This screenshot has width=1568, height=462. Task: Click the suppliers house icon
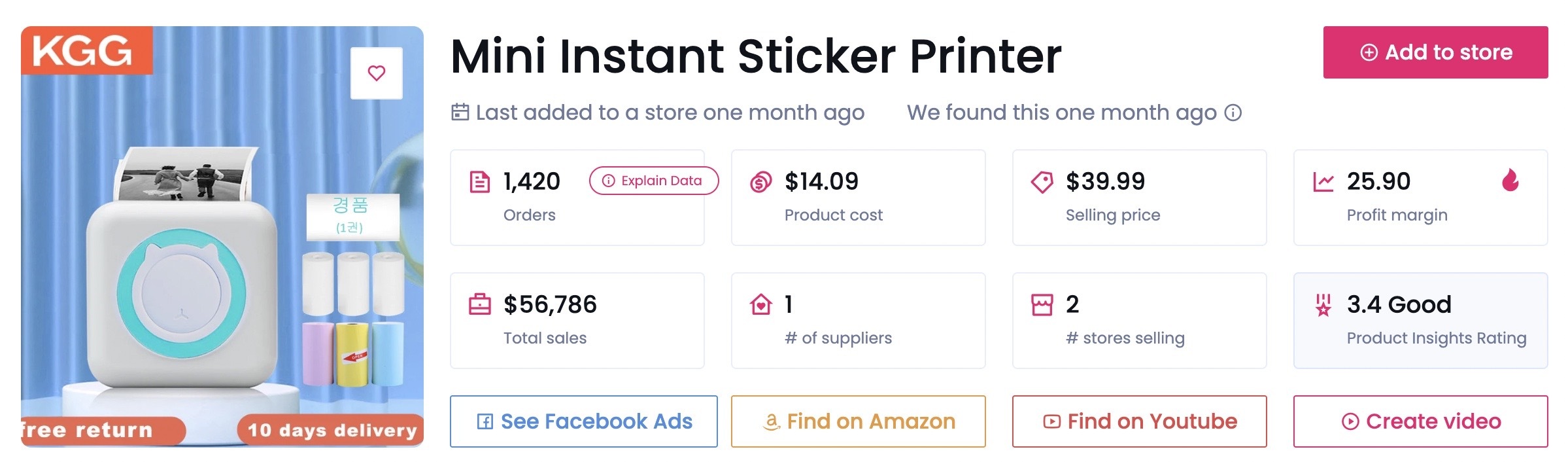761,304
